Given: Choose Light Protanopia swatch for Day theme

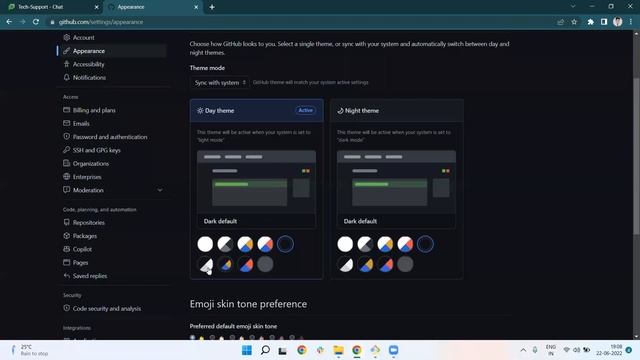Looking at the screenshot, I should (245, 244).
